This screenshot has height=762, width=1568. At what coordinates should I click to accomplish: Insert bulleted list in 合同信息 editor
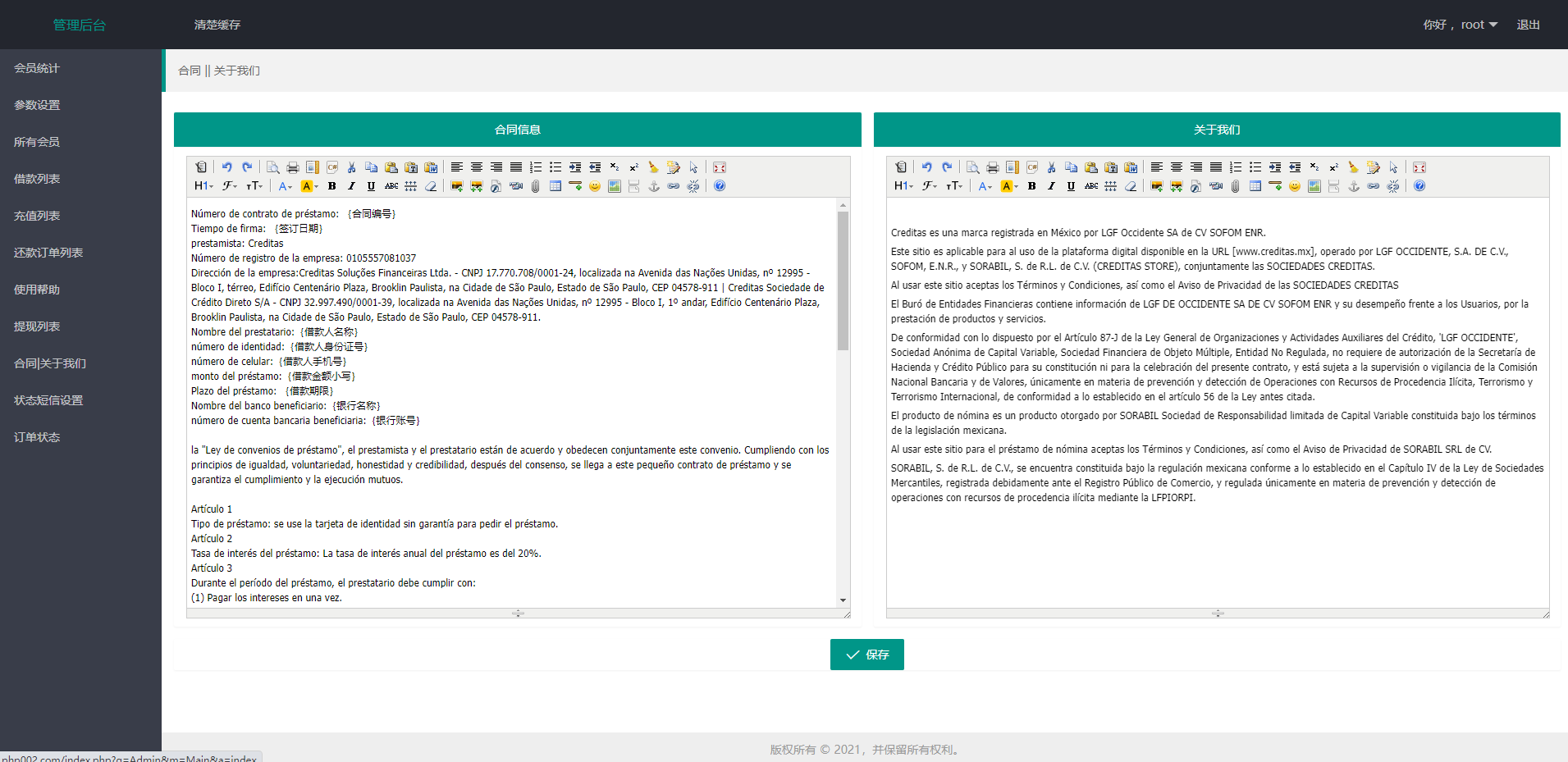555,167
